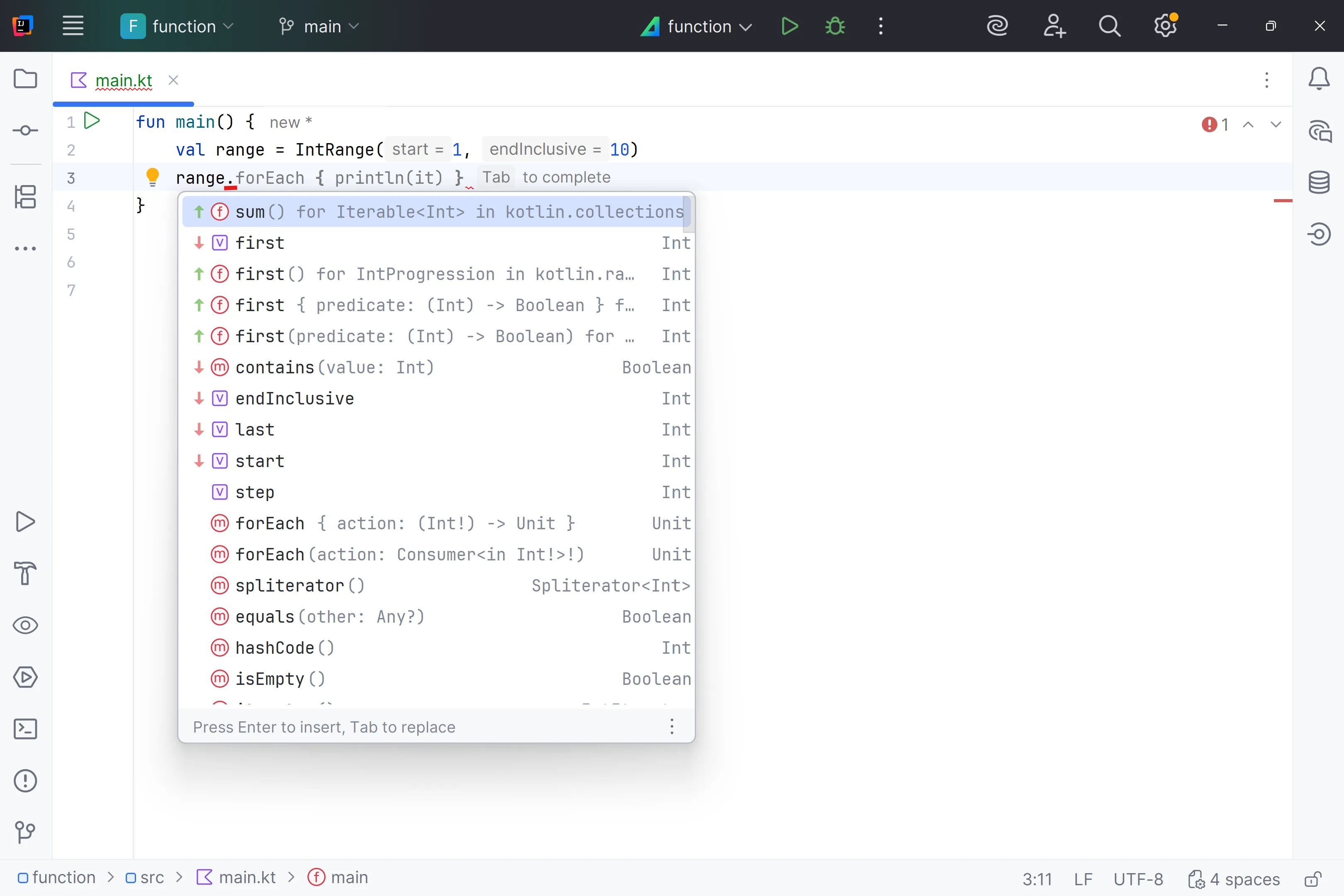Image resolution: width=1344 pixels, height=896 pixels.
Task: Click the Debug bug icon
Action: [x=835, y=26]
